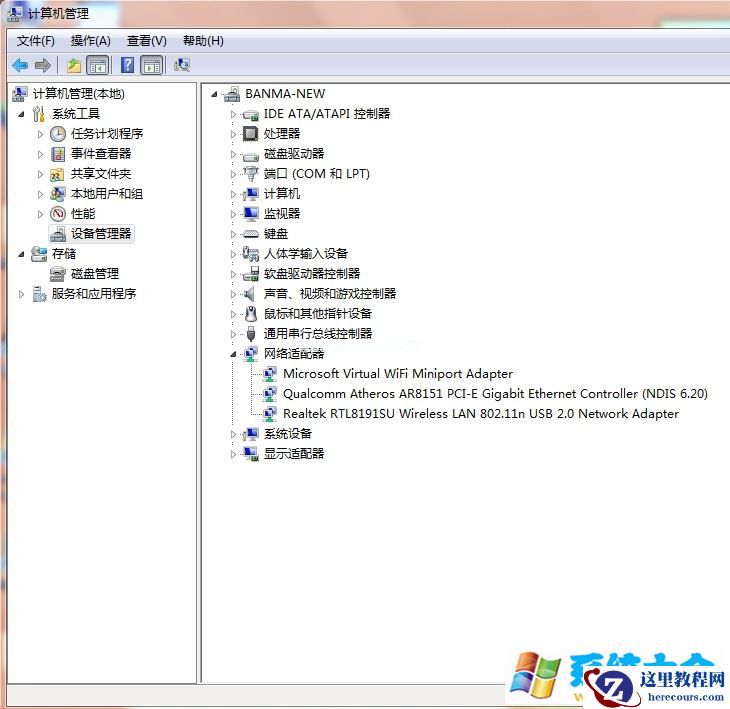
Task: Open the 帮助(H) menu
Action: click(203, 41)
